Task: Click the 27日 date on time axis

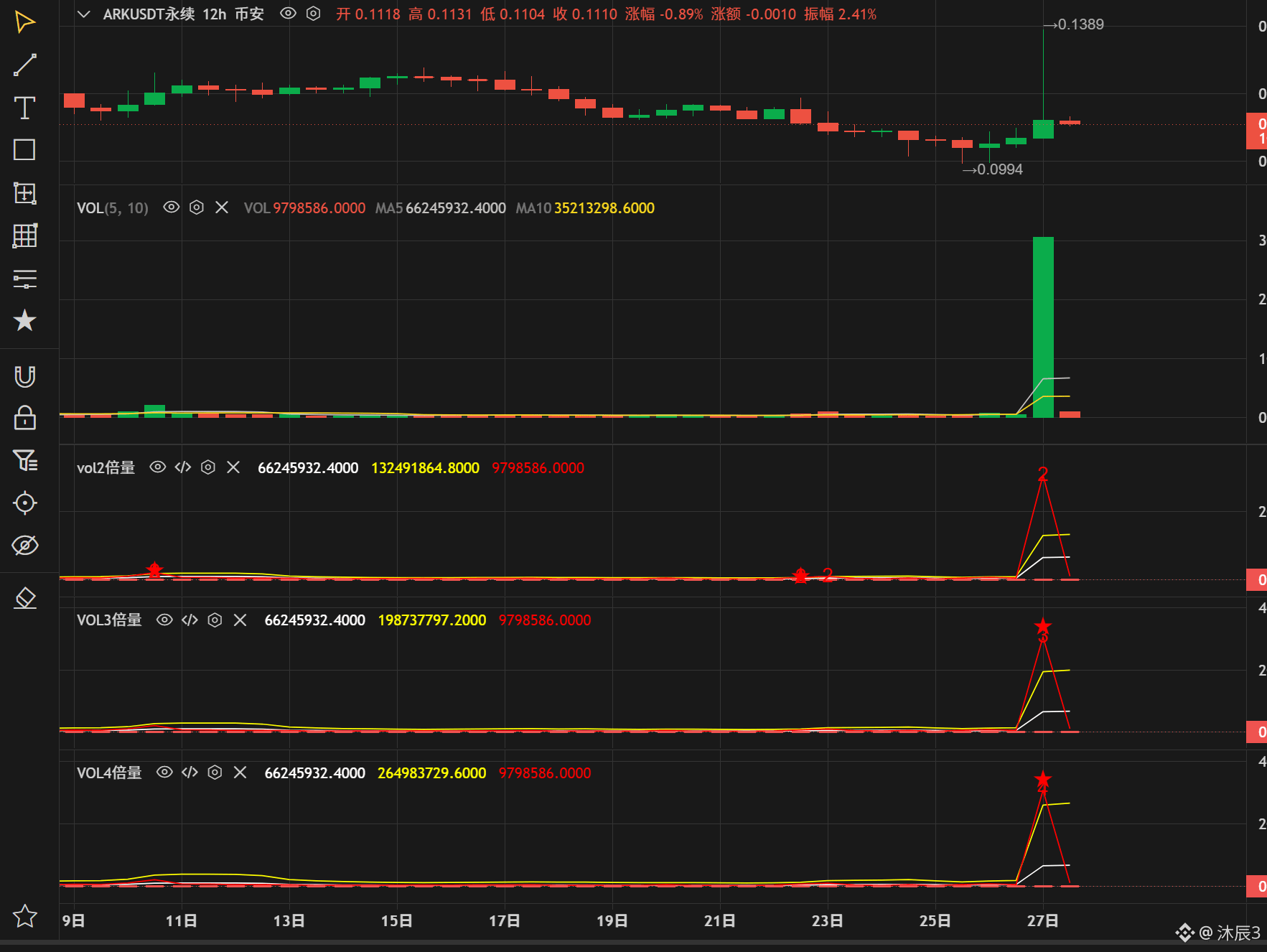Action: [1042, 920]
